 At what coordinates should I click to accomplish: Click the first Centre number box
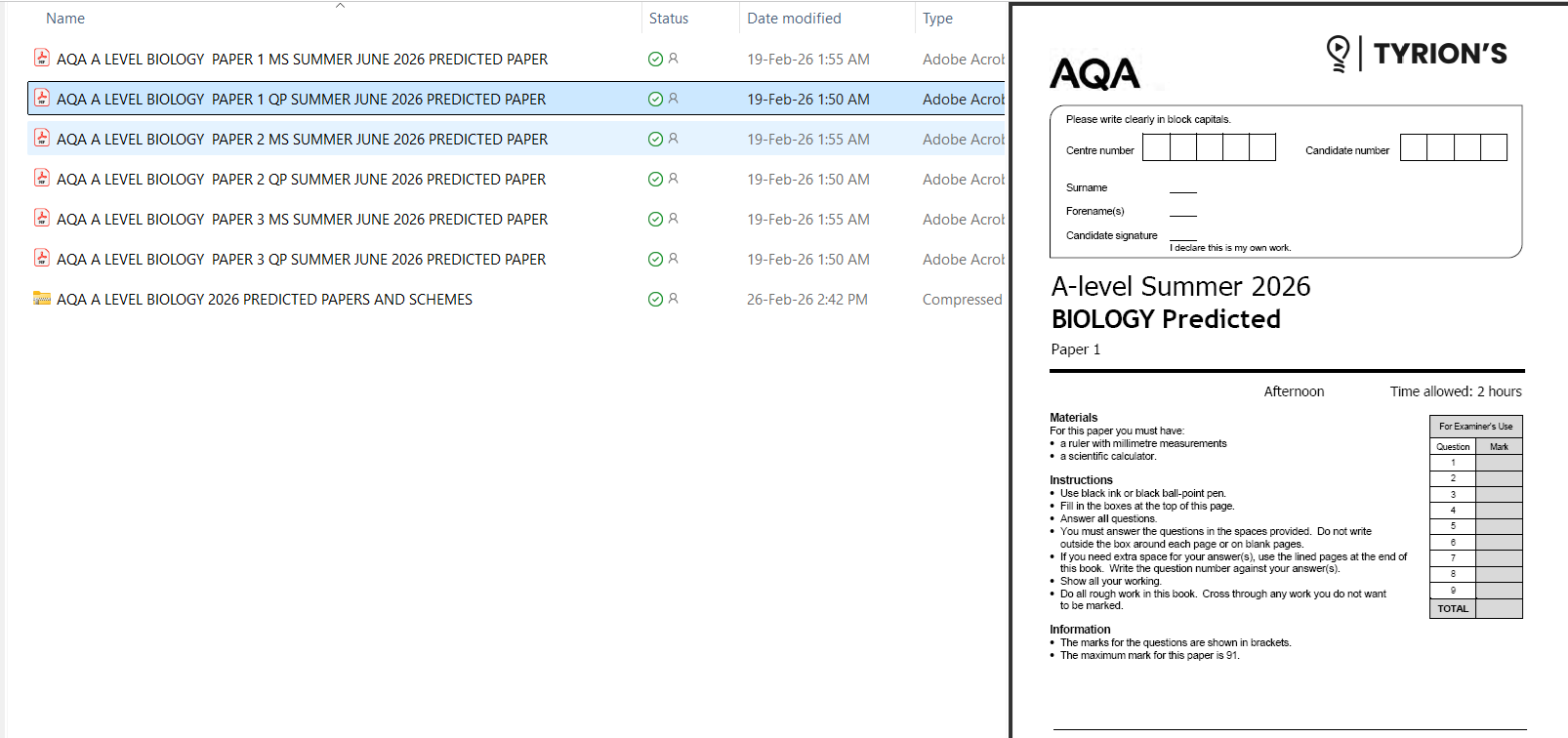1156,147
